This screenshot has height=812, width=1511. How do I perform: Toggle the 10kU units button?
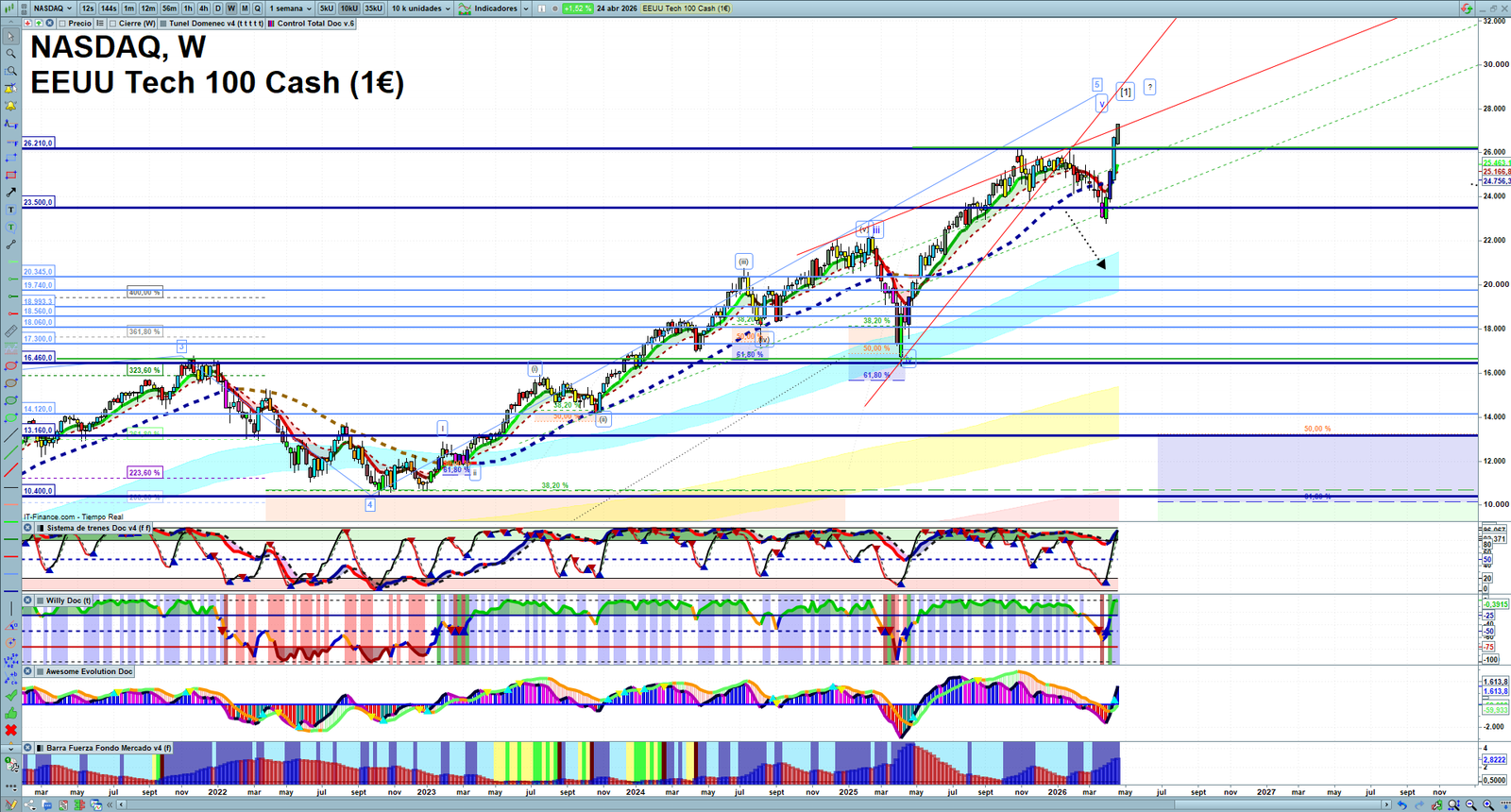349,8
